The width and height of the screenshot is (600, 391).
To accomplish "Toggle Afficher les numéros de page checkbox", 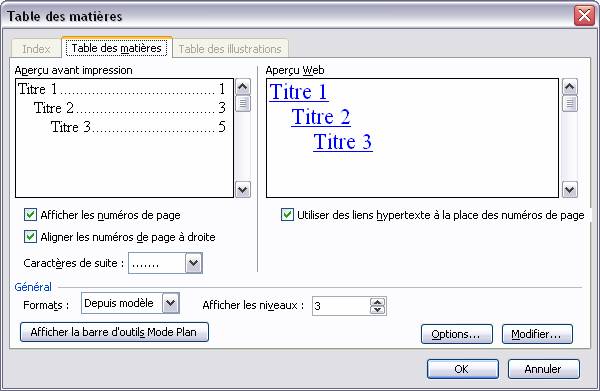I will (30, 215).
